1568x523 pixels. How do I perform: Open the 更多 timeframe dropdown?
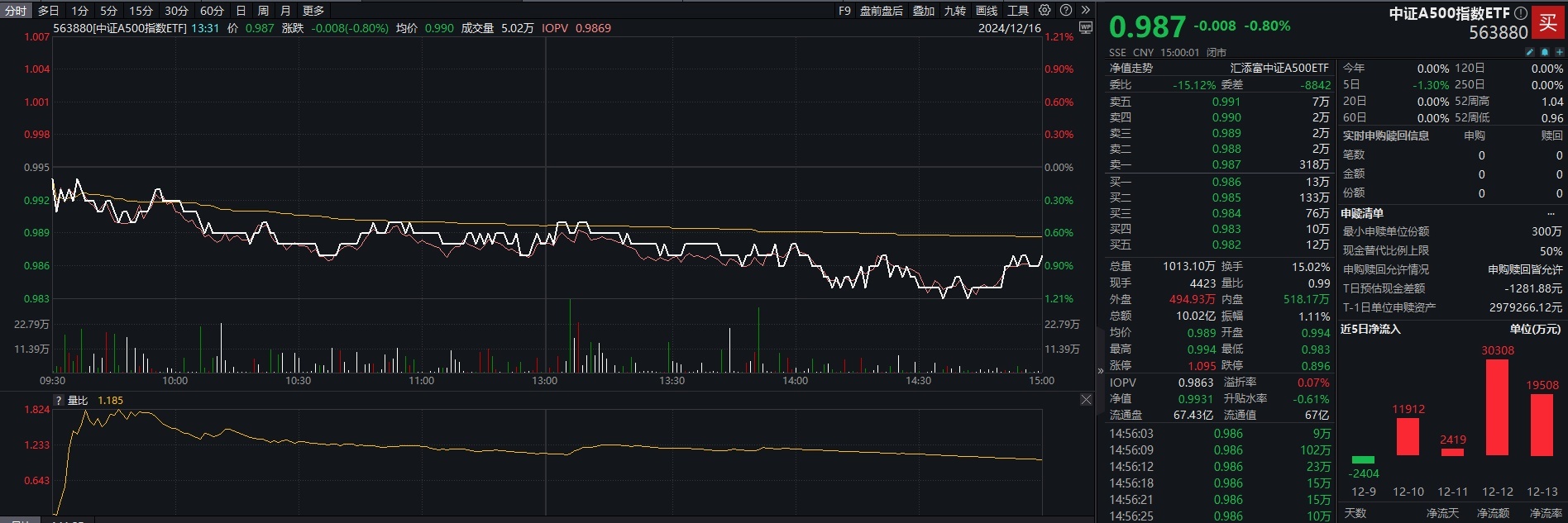(x=313, y=11)
